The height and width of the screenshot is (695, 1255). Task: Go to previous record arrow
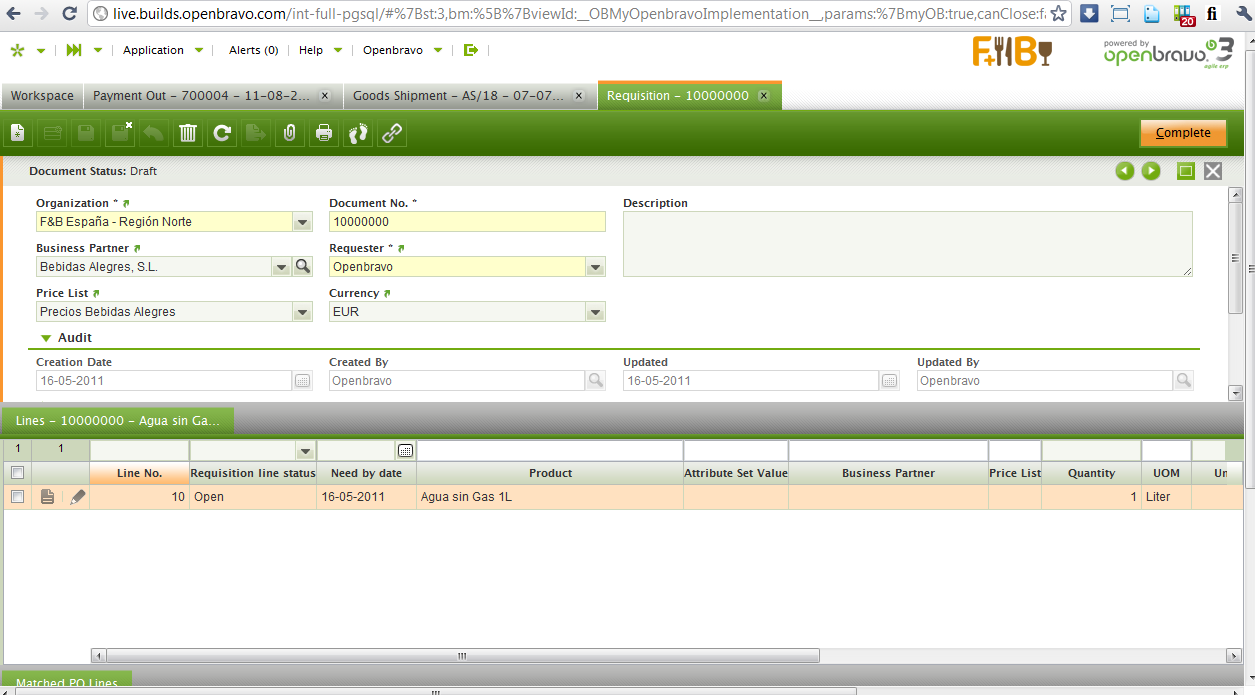(1125, 171)
